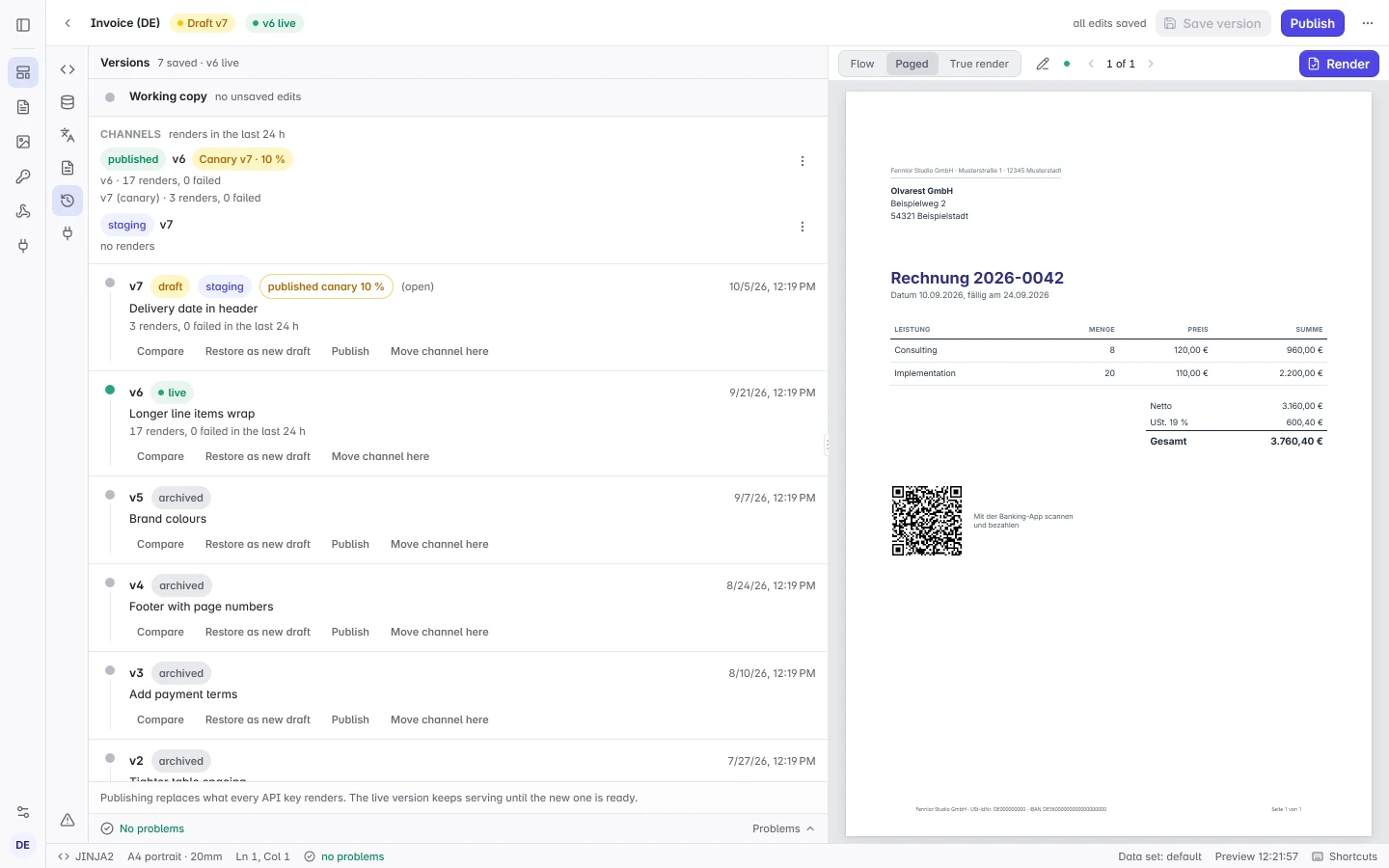Click the Render button
This screenshot has width=1389, height=868.
click(1339, 64)
